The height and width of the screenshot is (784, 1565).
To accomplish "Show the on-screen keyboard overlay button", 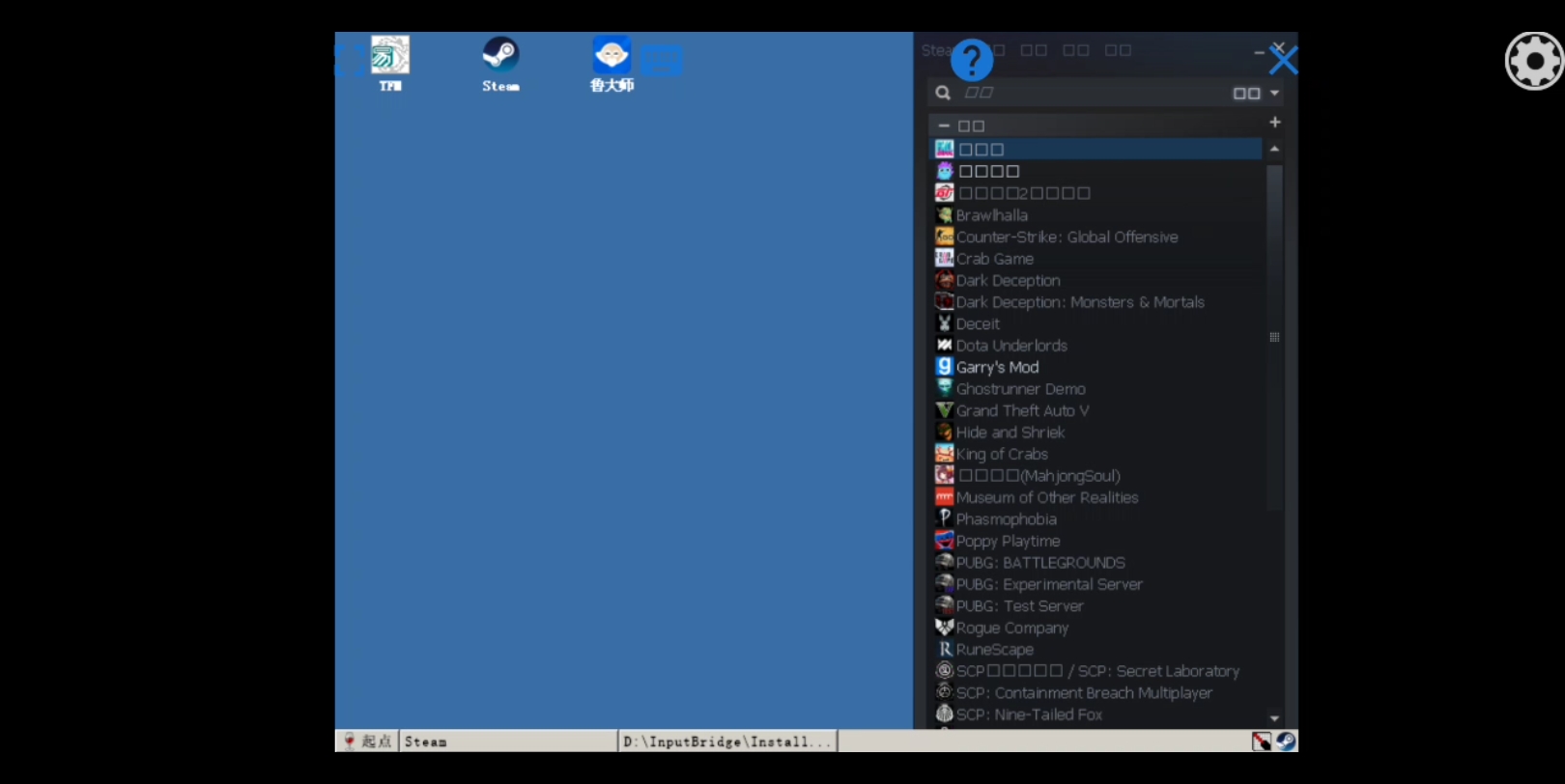I will pos(661,60).
